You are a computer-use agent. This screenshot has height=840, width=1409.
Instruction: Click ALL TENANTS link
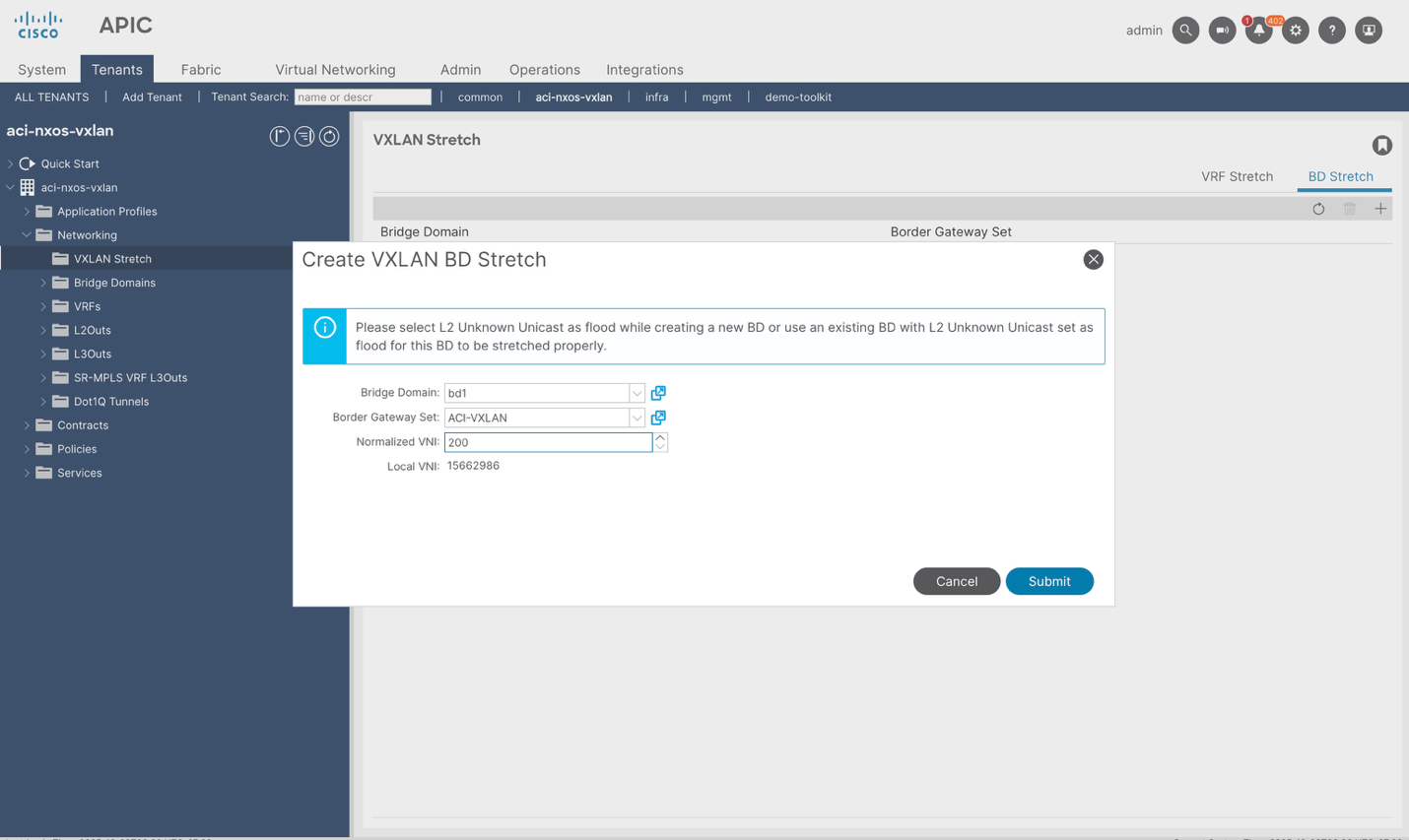click(x=51, y=97)
